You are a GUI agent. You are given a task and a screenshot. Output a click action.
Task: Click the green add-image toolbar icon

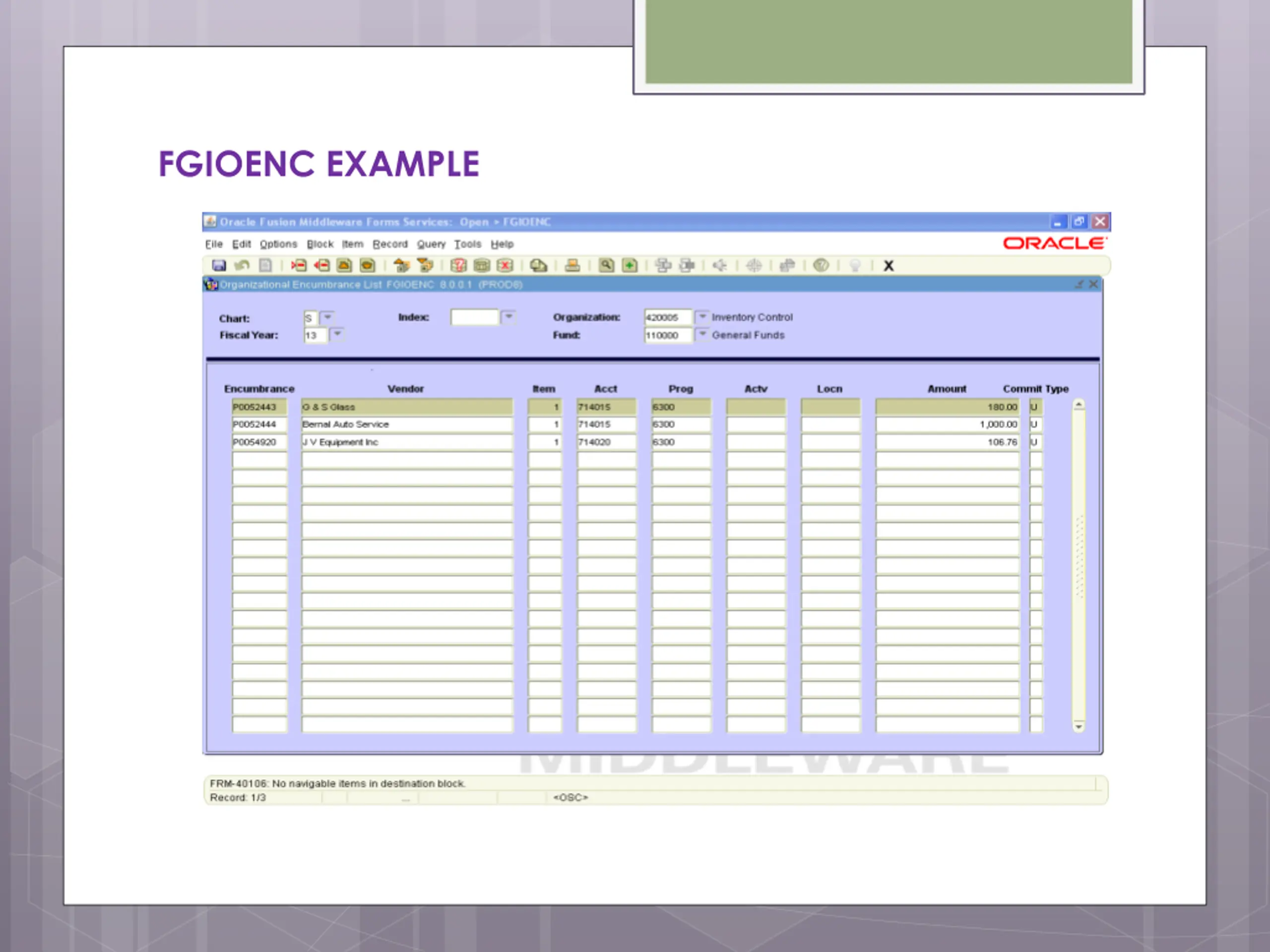pos(630,265)
